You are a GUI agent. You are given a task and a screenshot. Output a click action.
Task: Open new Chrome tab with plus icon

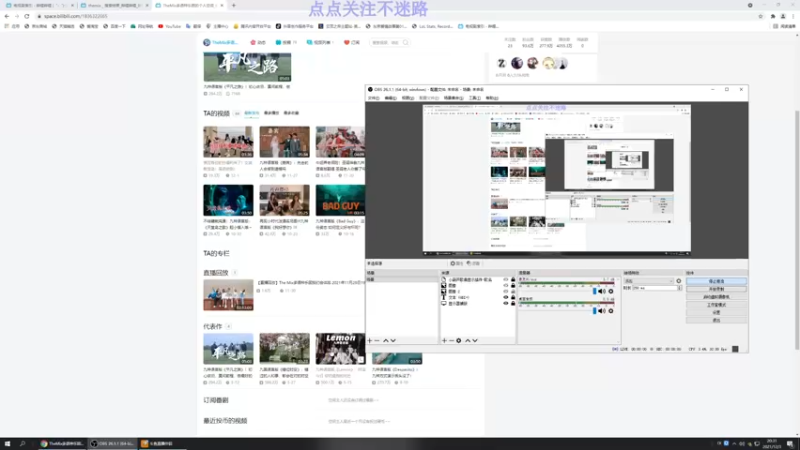pos(234,5)
